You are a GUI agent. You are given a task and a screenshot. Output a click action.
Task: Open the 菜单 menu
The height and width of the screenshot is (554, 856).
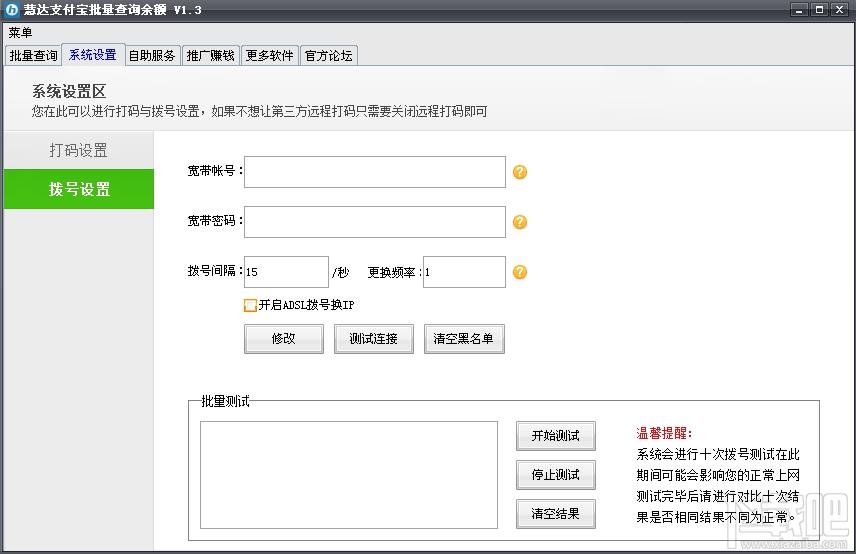20,33
